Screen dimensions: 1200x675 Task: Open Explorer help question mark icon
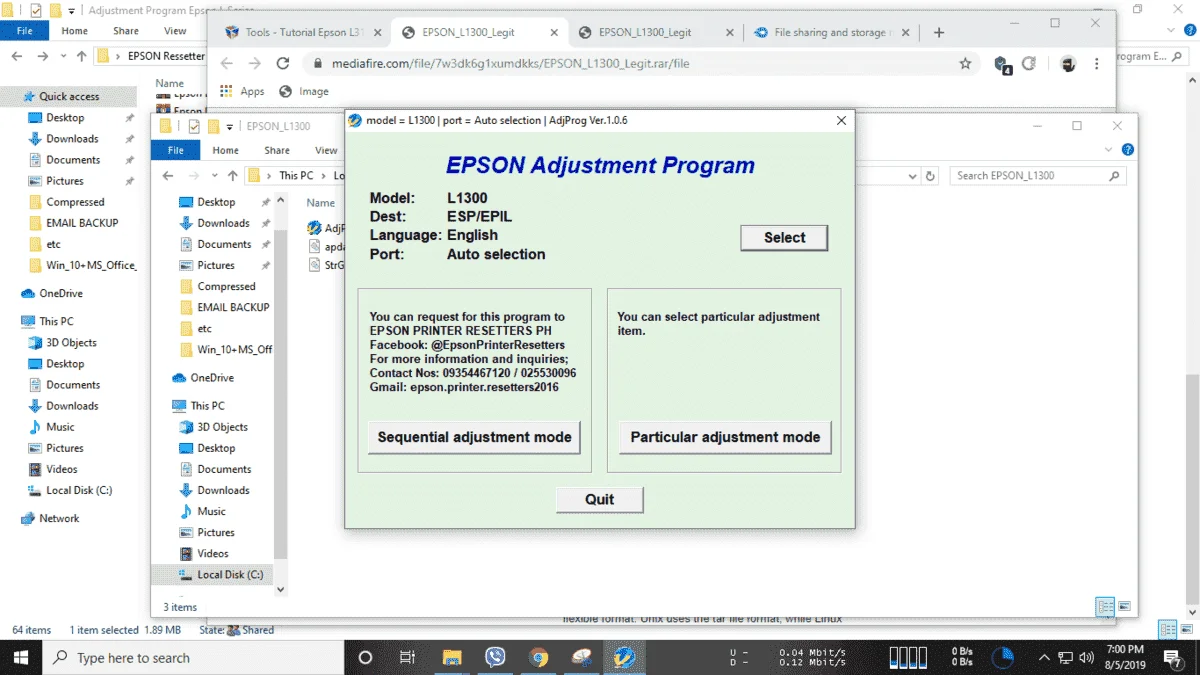point(1128,150)
